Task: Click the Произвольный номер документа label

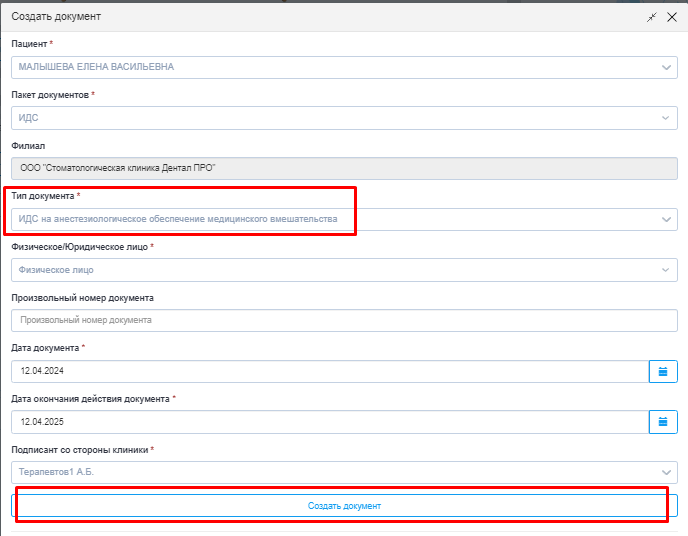Action: 82,298
